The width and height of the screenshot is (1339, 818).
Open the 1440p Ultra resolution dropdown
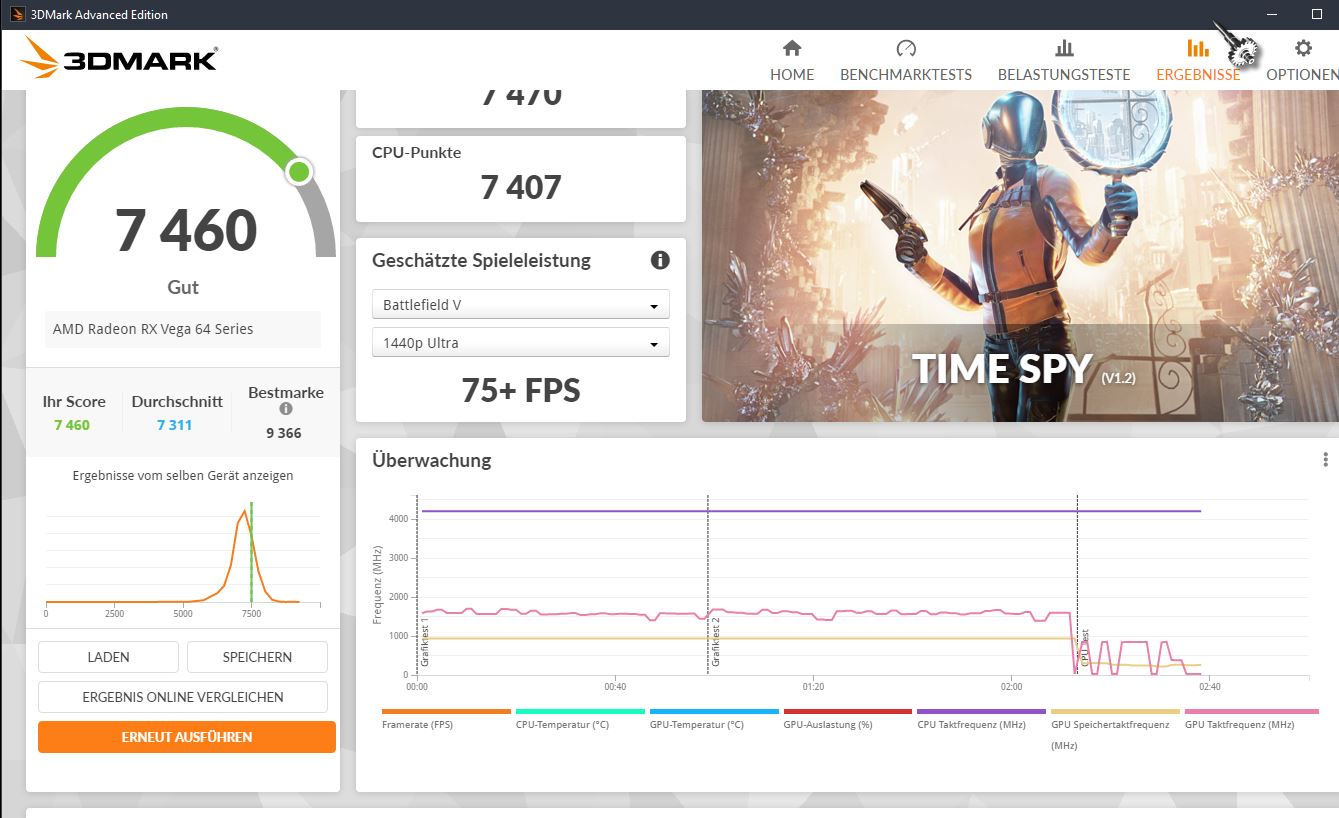pos(521,343)
